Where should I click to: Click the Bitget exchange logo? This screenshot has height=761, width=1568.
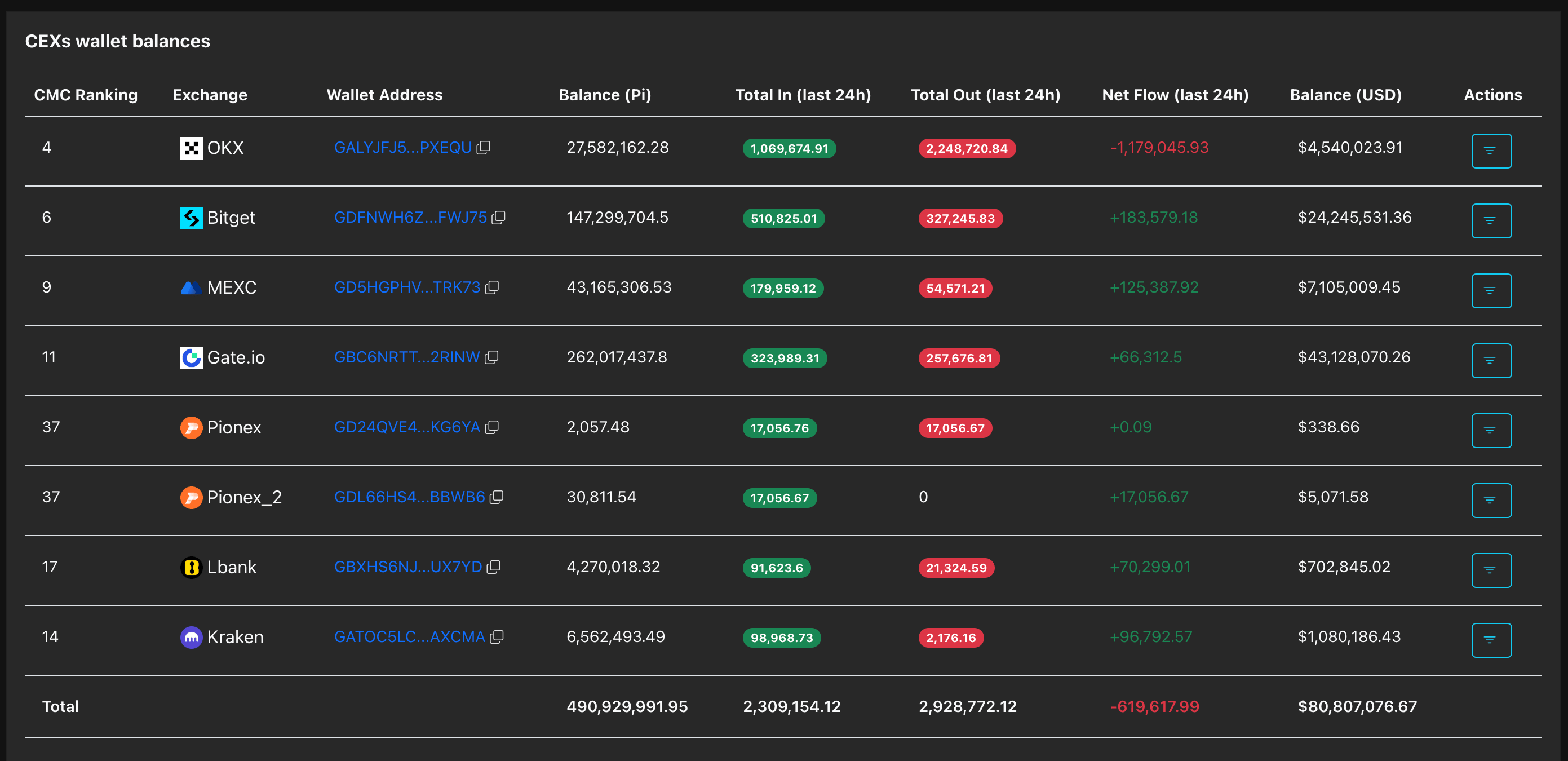(191, 218)
